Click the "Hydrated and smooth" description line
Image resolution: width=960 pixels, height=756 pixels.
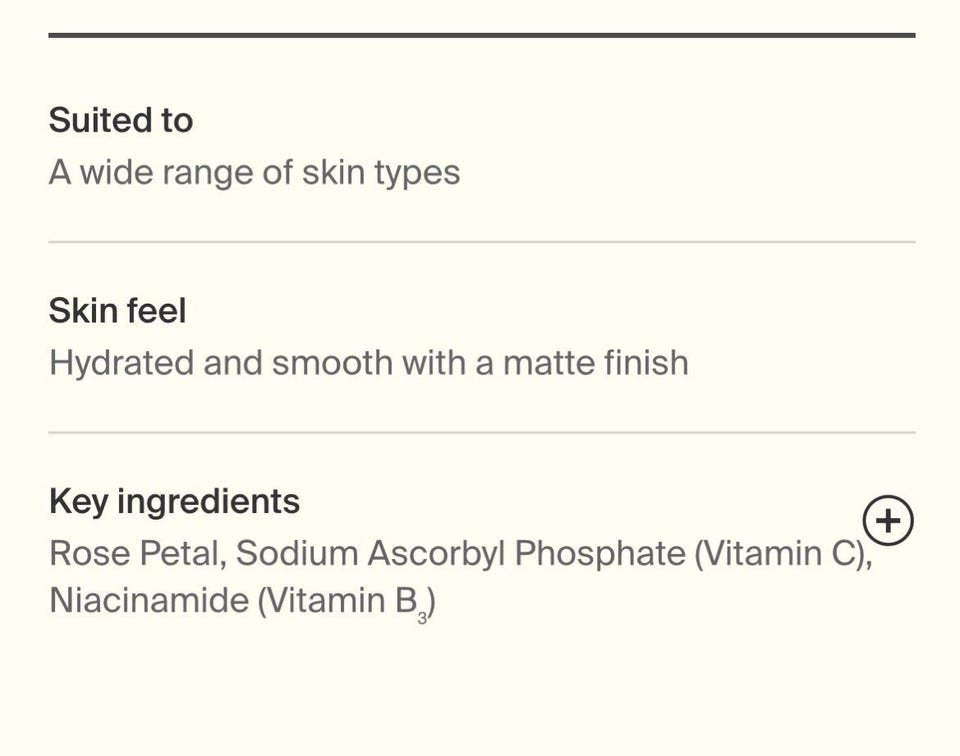pyautogui.click(x=368, y=362)
